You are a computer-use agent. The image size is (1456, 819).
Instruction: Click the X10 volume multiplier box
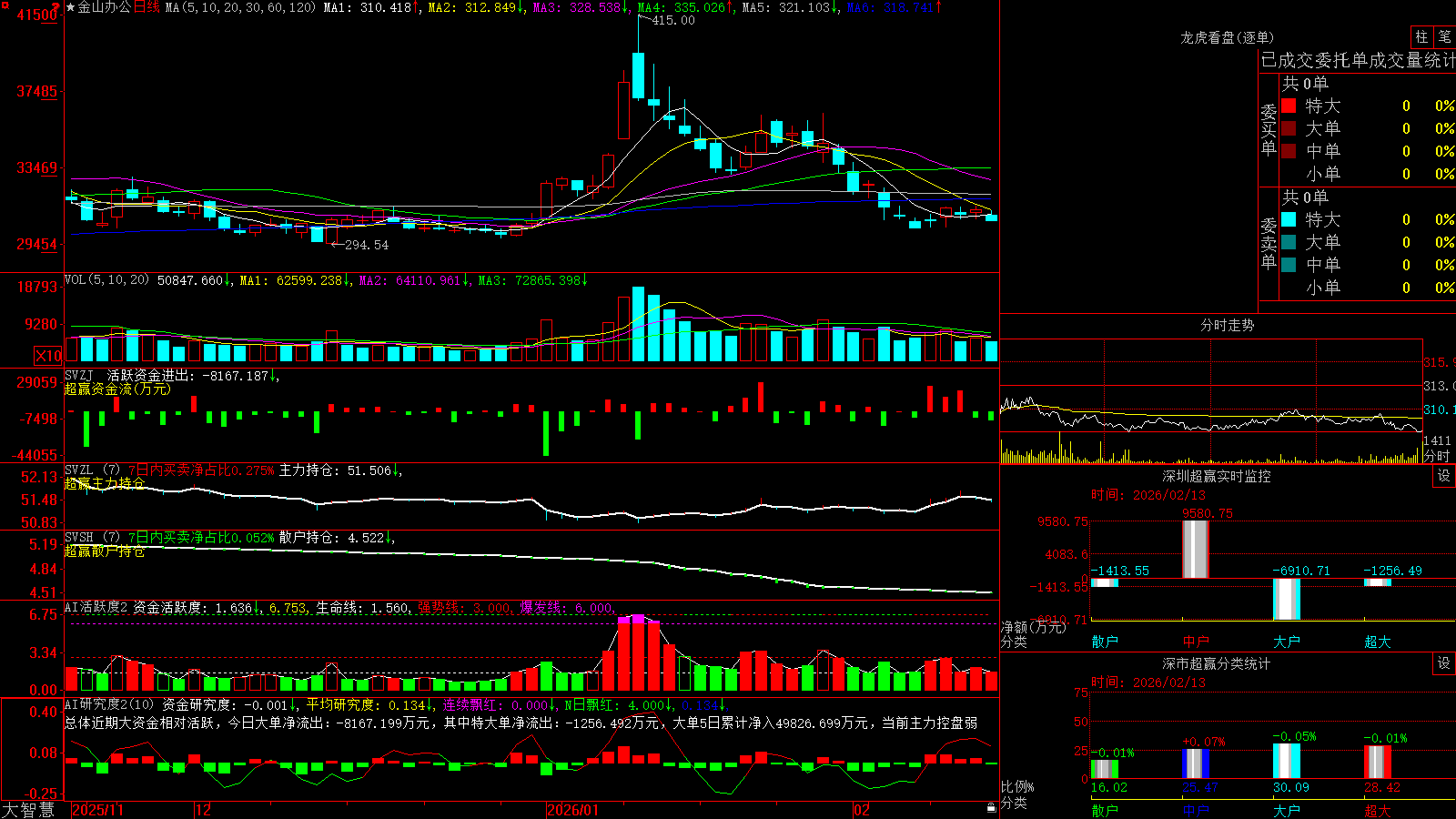click(x=48, y=356)
